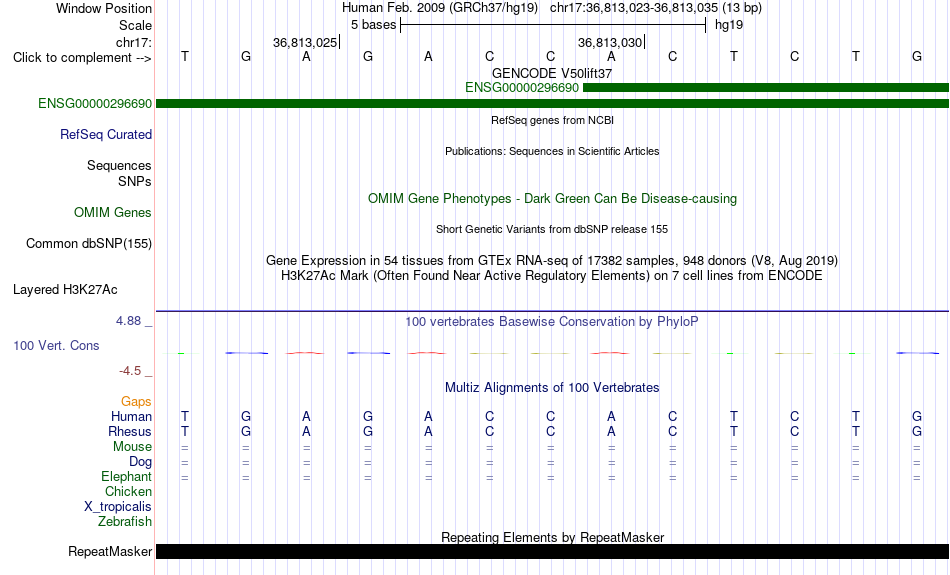
Task: Click the upper short ENSG00000296690 transcript bar
Action: 766,88
